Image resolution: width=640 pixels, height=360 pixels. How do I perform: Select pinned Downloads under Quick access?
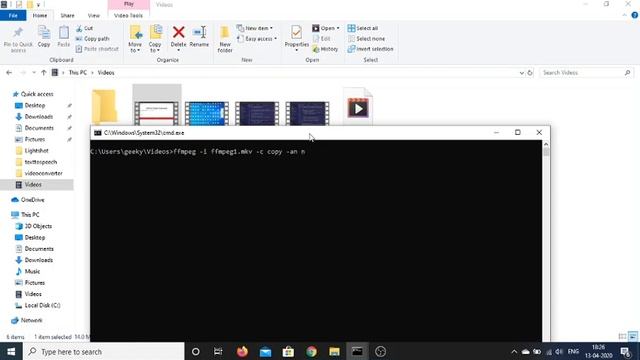point(38,117)
